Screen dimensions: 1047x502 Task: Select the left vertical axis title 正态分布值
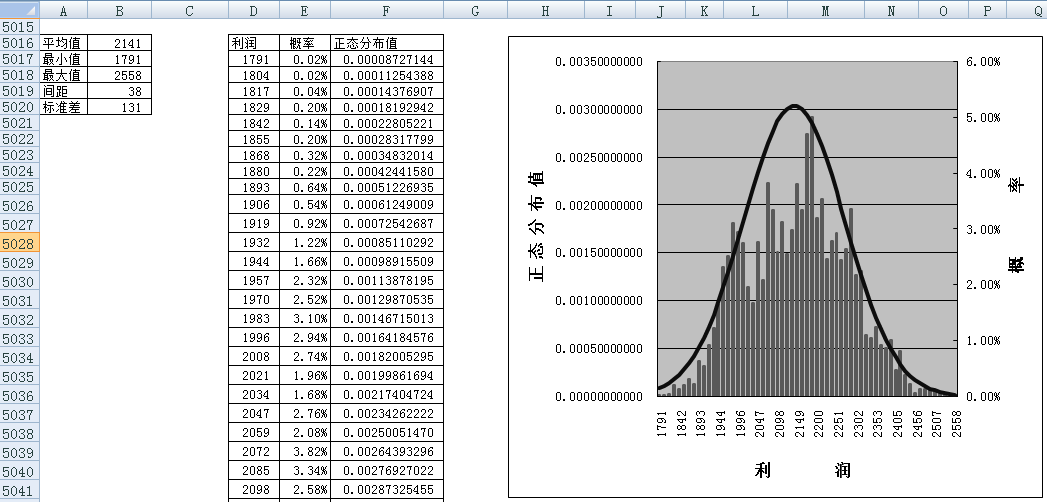[x=537, y=227]
